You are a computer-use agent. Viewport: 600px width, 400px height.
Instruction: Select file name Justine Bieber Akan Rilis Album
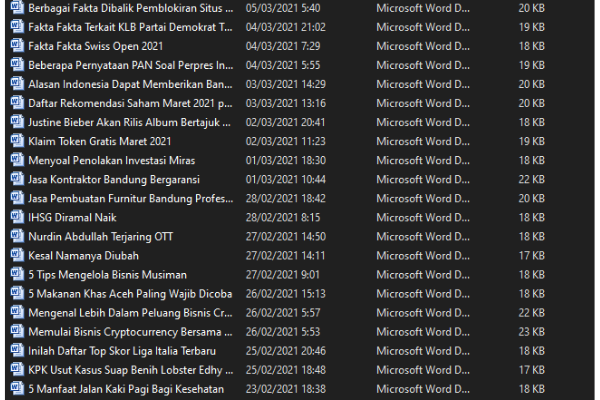coord(129,122)
